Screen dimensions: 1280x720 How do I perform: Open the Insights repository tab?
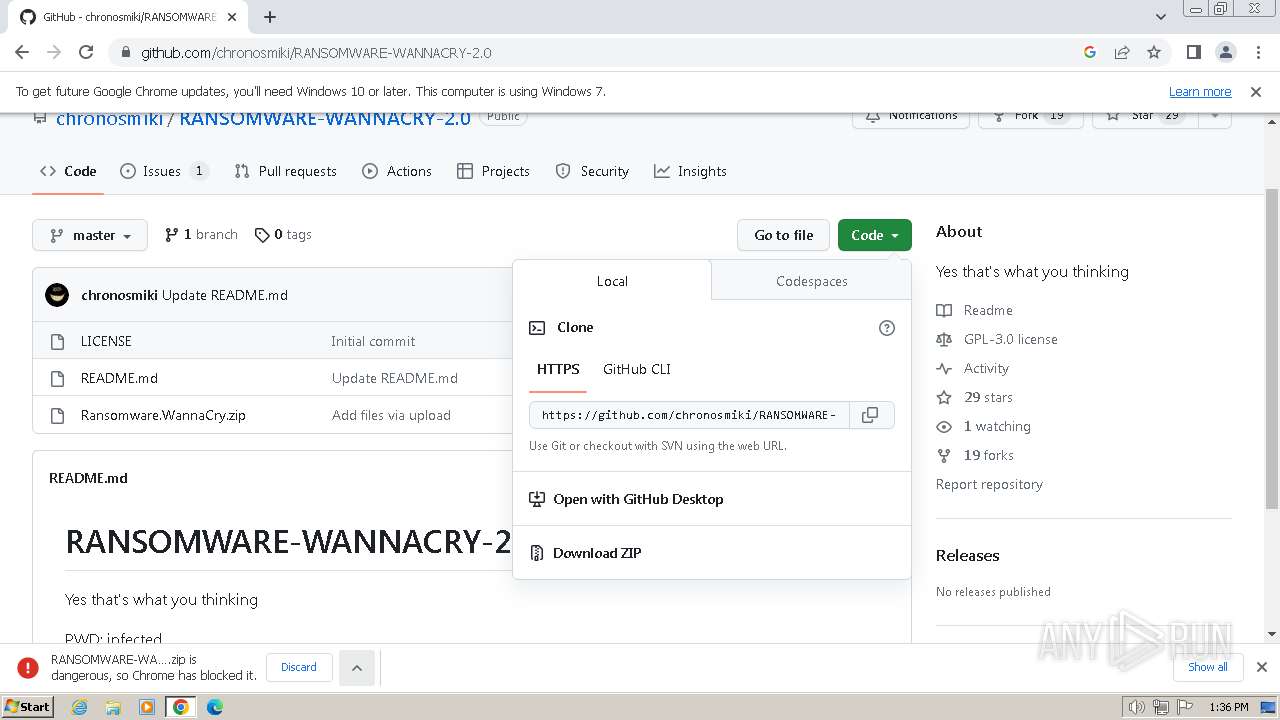690,171
